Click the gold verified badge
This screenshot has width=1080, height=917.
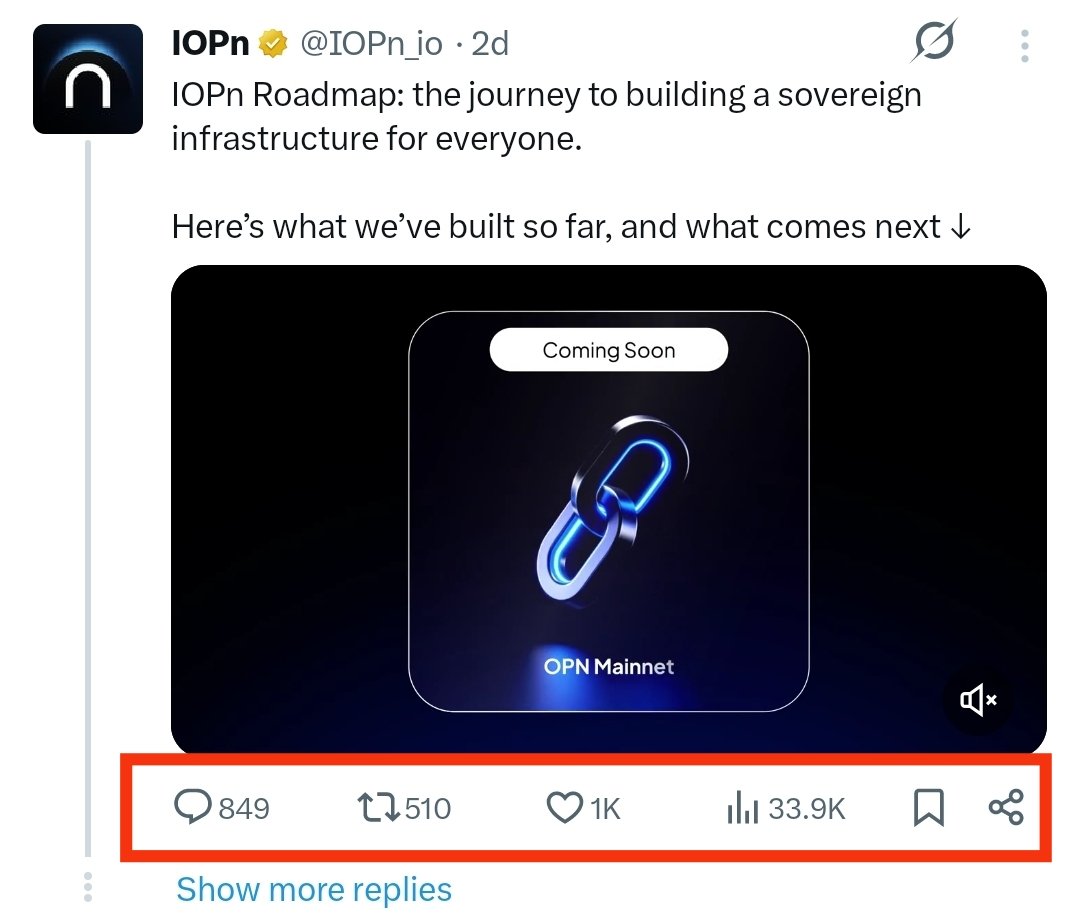click(x=272, y=44)
